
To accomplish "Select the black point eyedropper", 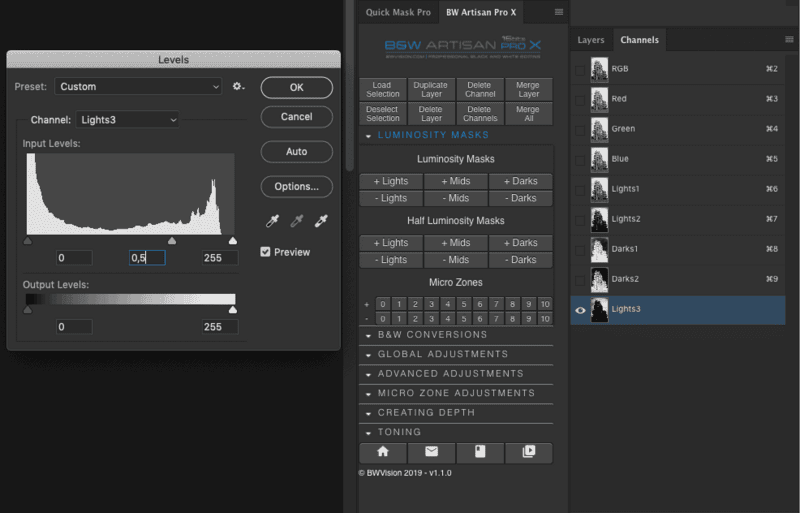I will [x=271, y=221].
